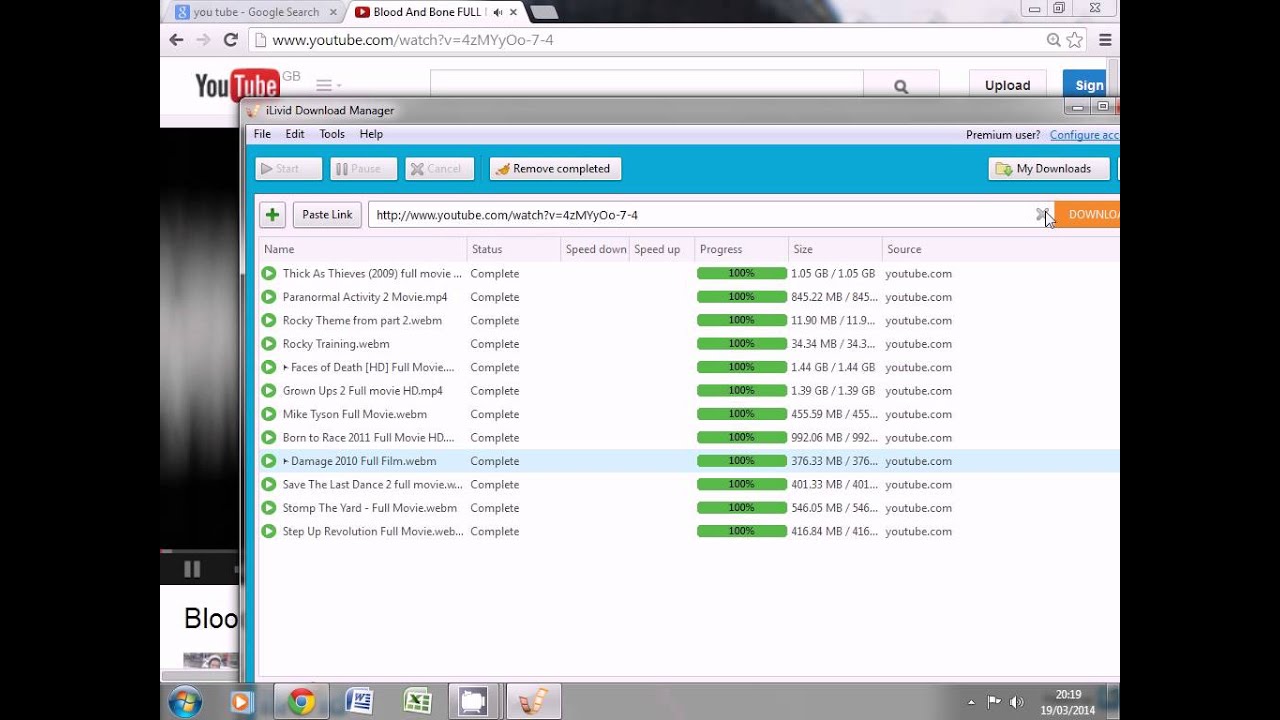Click the Paste Link button
This screenshot has width=1280, height=720.
(x=327, y=215)
